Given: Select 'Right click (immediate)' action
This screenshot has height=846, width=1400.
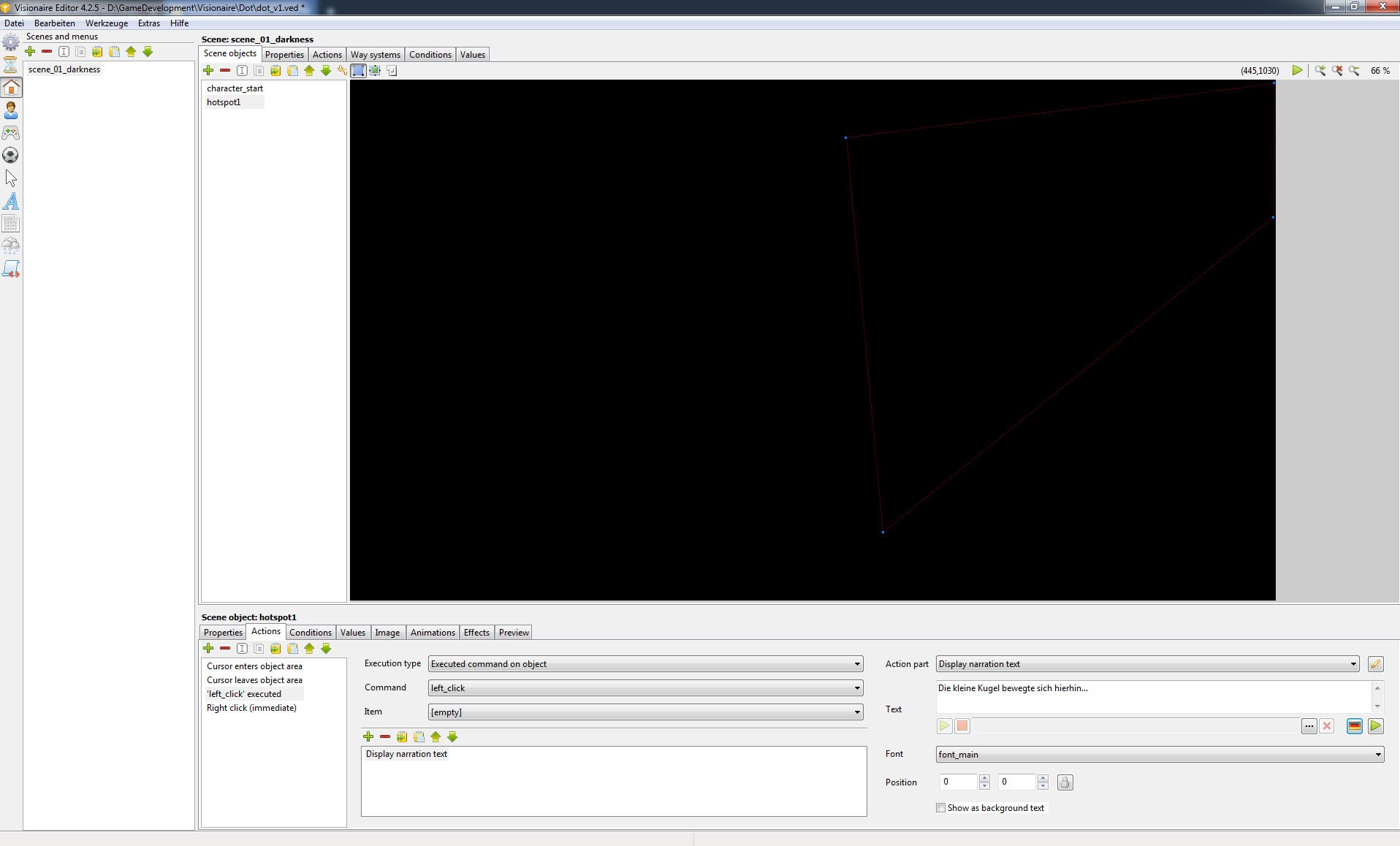Looking at the screenshot, I should tap(251, 708).
